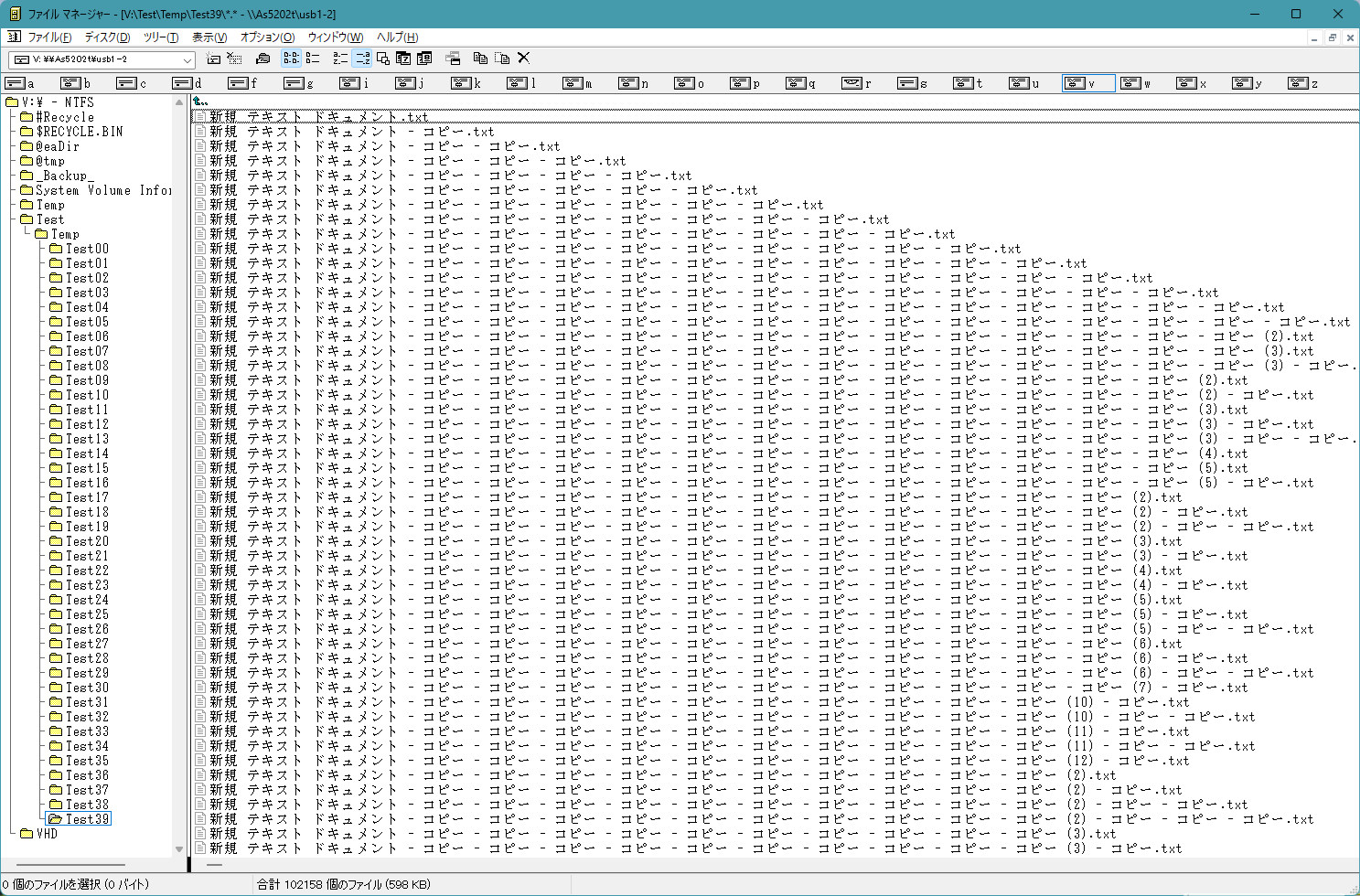Screen dimensions: 1360x896
Task: Select drive a in the drive bar
Action: point(20,83)
